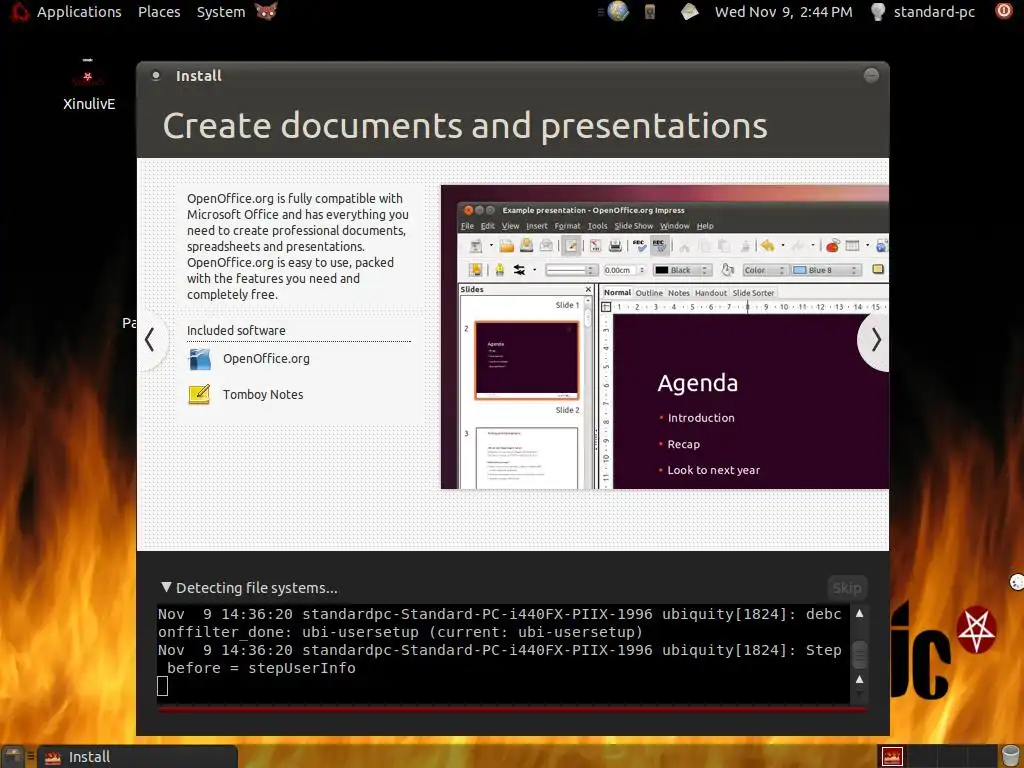This screenshot has width=1024, height=768.
Task: Click inside the installer terminal log area
Action: (503, 653)
